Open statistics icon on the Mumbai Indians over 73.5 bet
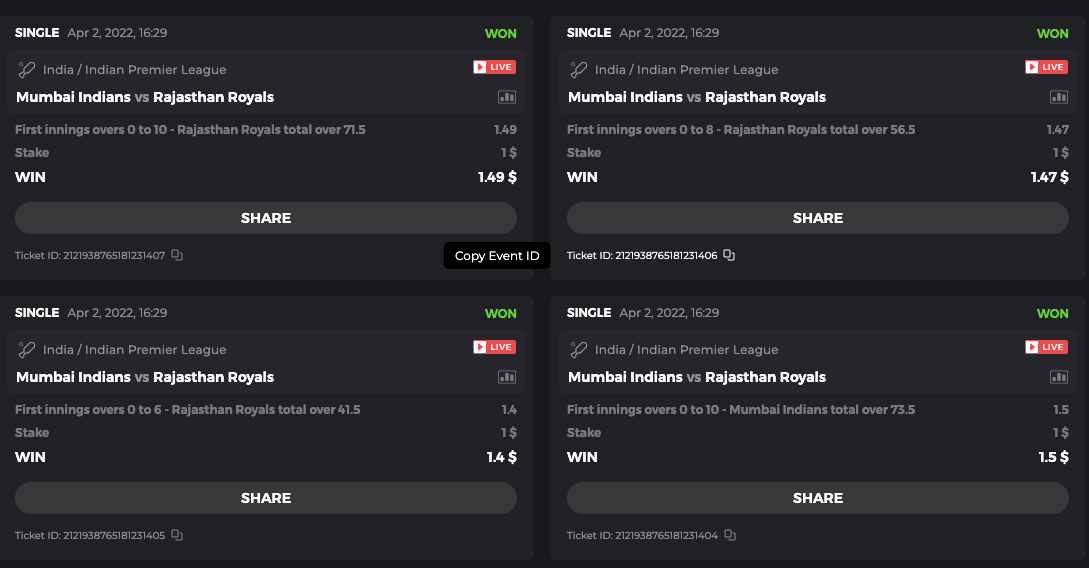The image size is (1089, 568). (1059, 377)
